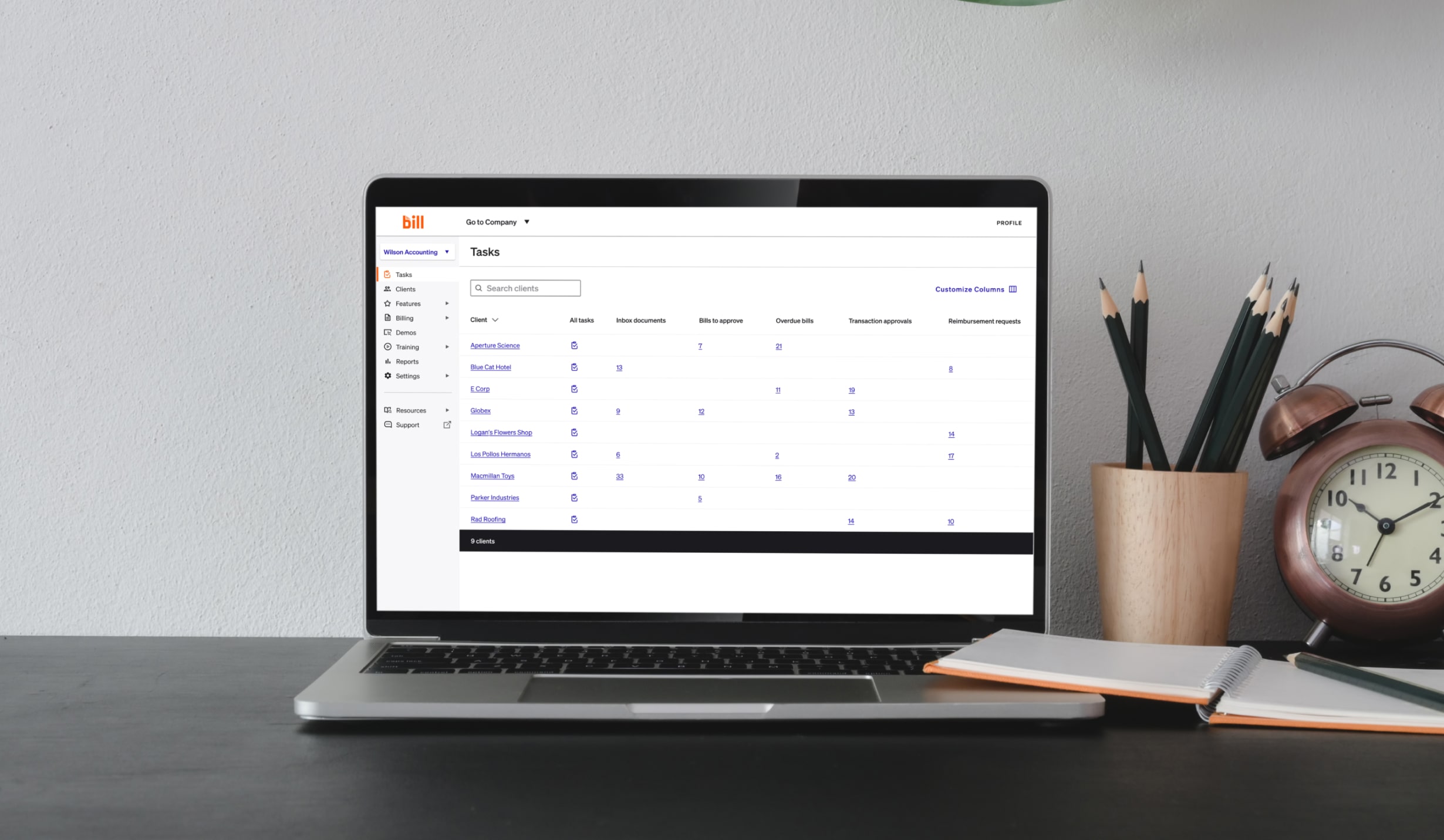Click the Resources icon in sidebar
The image size is (1444, 840).
(x=388, y=410)
